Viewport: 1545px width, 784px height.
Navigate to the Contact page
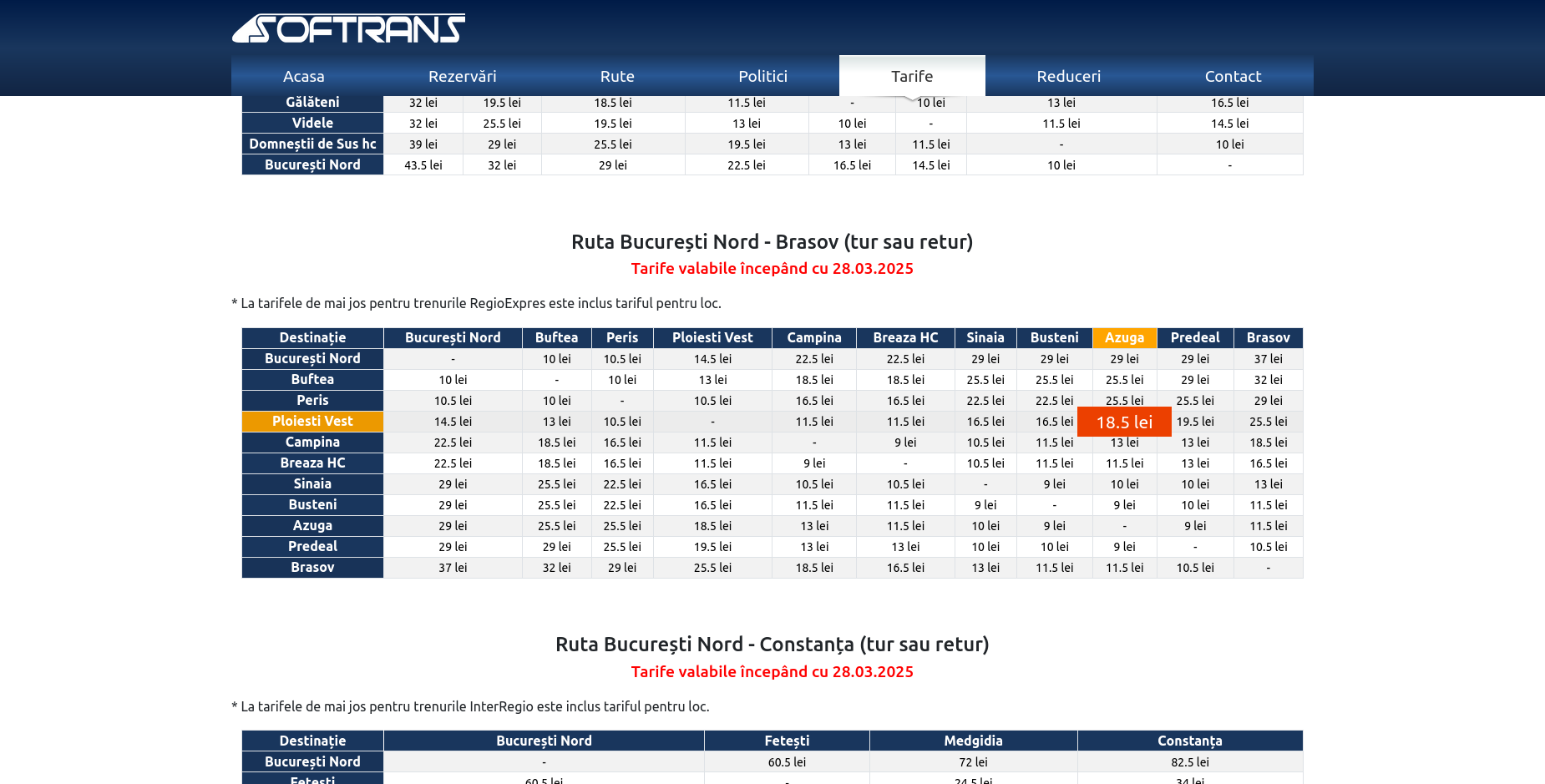(1233, 76)
